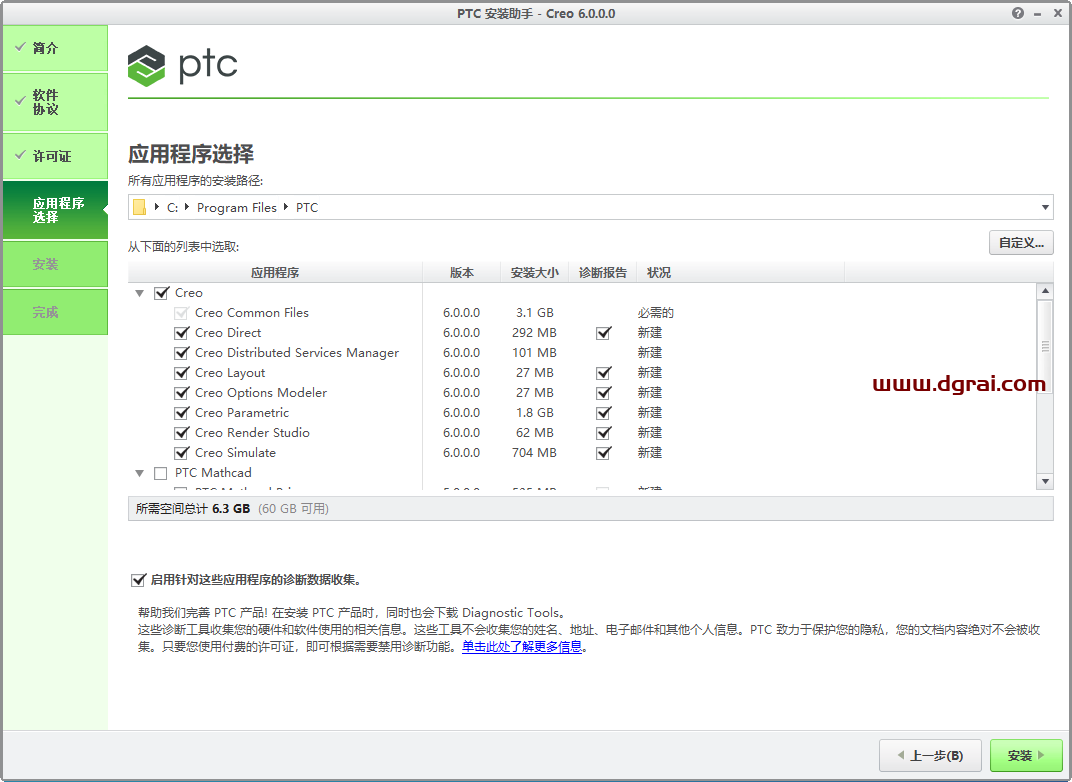This screenshot has height=782, width=1072.
Task: Uncheck Creo Distributed Services Manager
Action: 181,353
